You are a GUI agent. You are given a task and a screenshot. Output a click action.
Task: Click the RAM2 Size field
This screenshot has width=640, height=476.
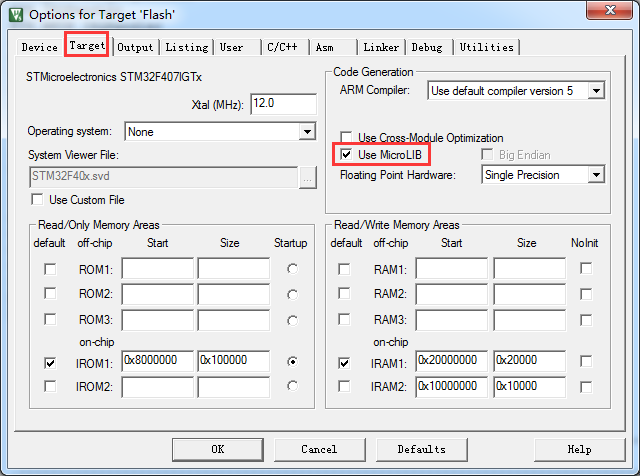click(x=529, y=294)
